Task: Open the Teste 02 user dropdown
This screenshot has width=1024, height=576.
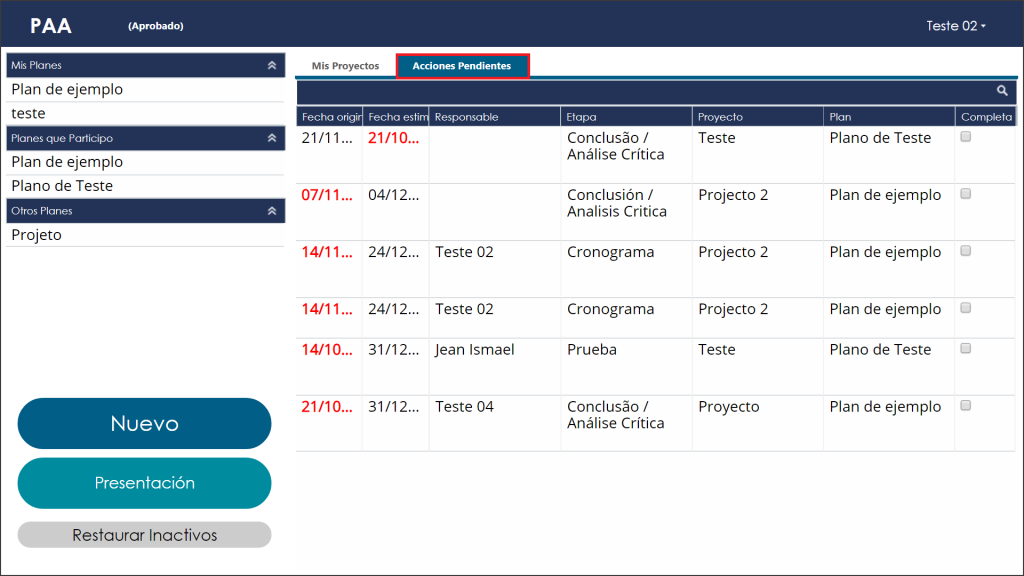Action: pyautogui.click(x=955, y=25)
